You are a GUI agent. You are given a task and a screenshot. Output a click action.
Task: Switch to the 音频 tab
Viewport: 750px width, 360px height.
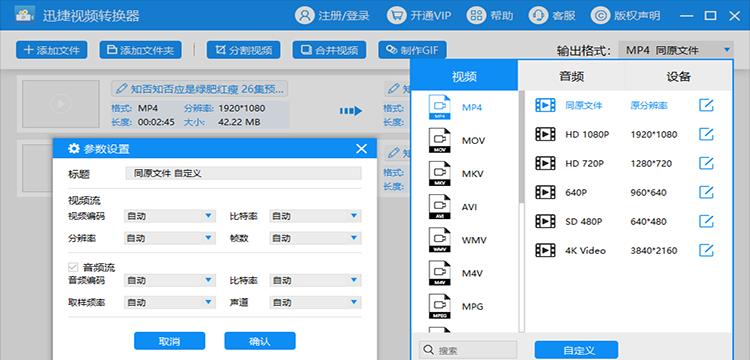tap(572, 76)
